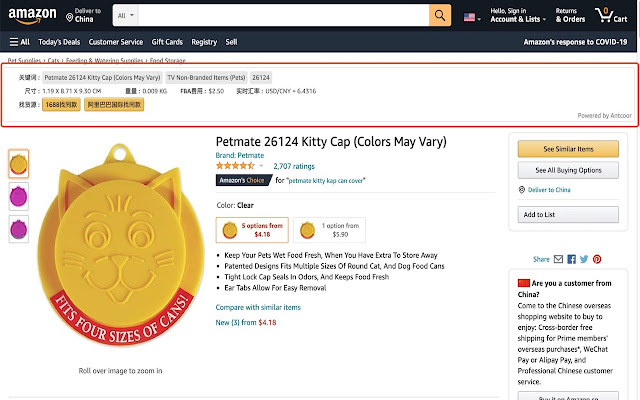Pin the product on Pinterest
Image resolution: width=640 pixels, height=400 pixels.
coord(597,259)
